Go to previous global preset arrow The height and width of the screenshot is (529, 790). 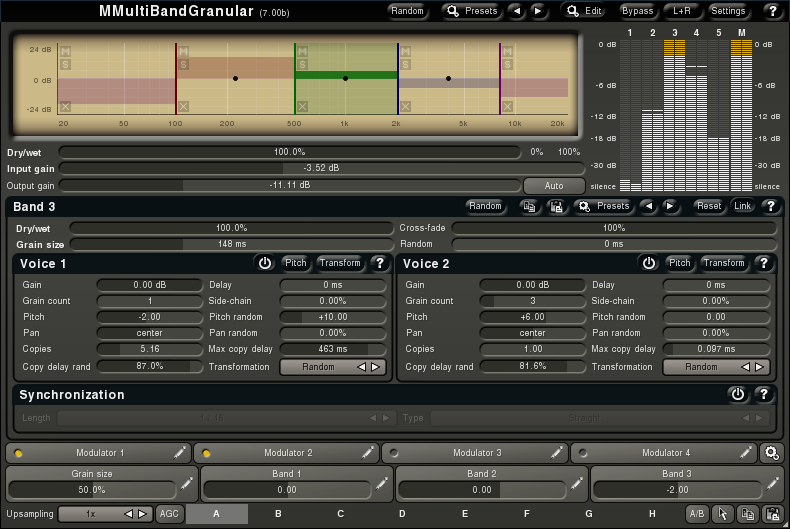point(516,11)
